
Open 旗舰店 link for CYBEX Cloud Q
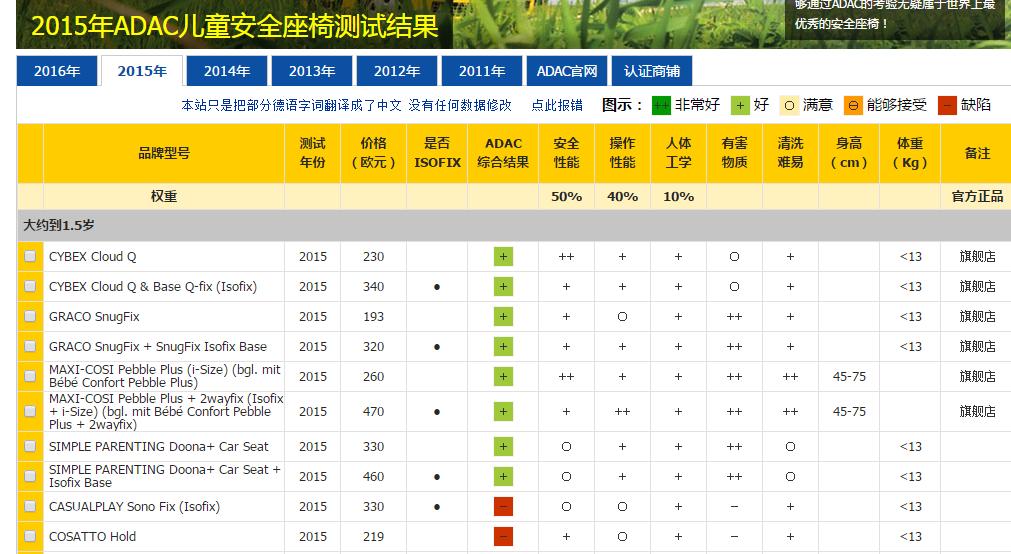coord(977,257)
